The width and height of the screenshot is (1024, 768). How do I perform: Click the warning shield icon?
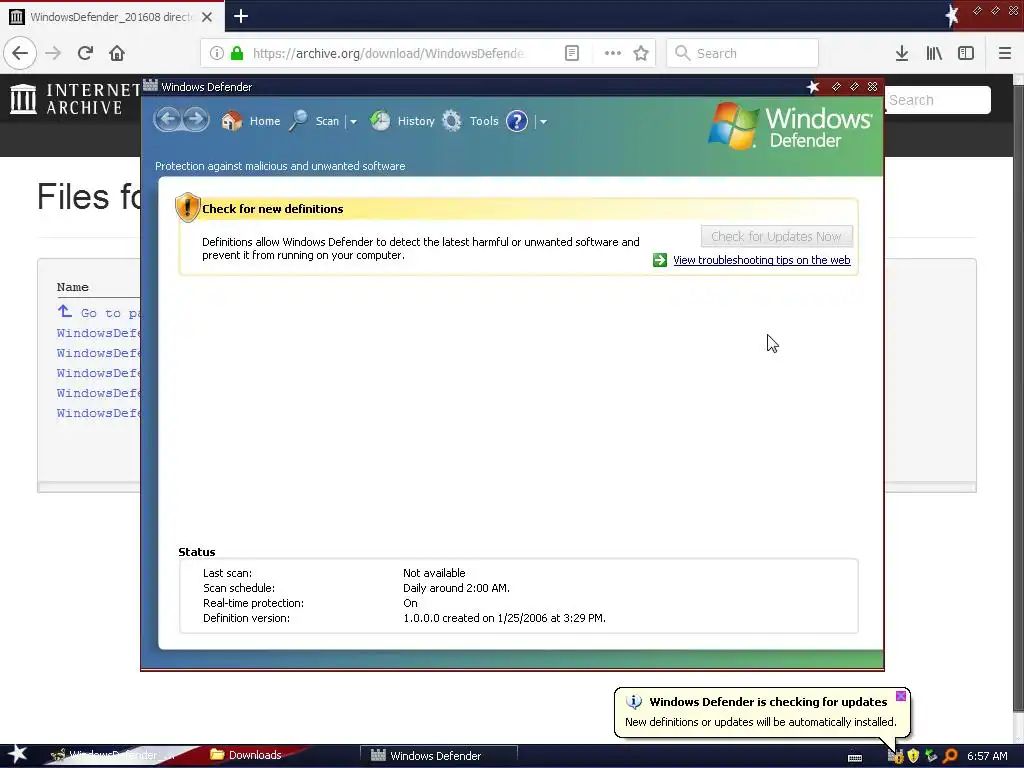pos(187,208)
